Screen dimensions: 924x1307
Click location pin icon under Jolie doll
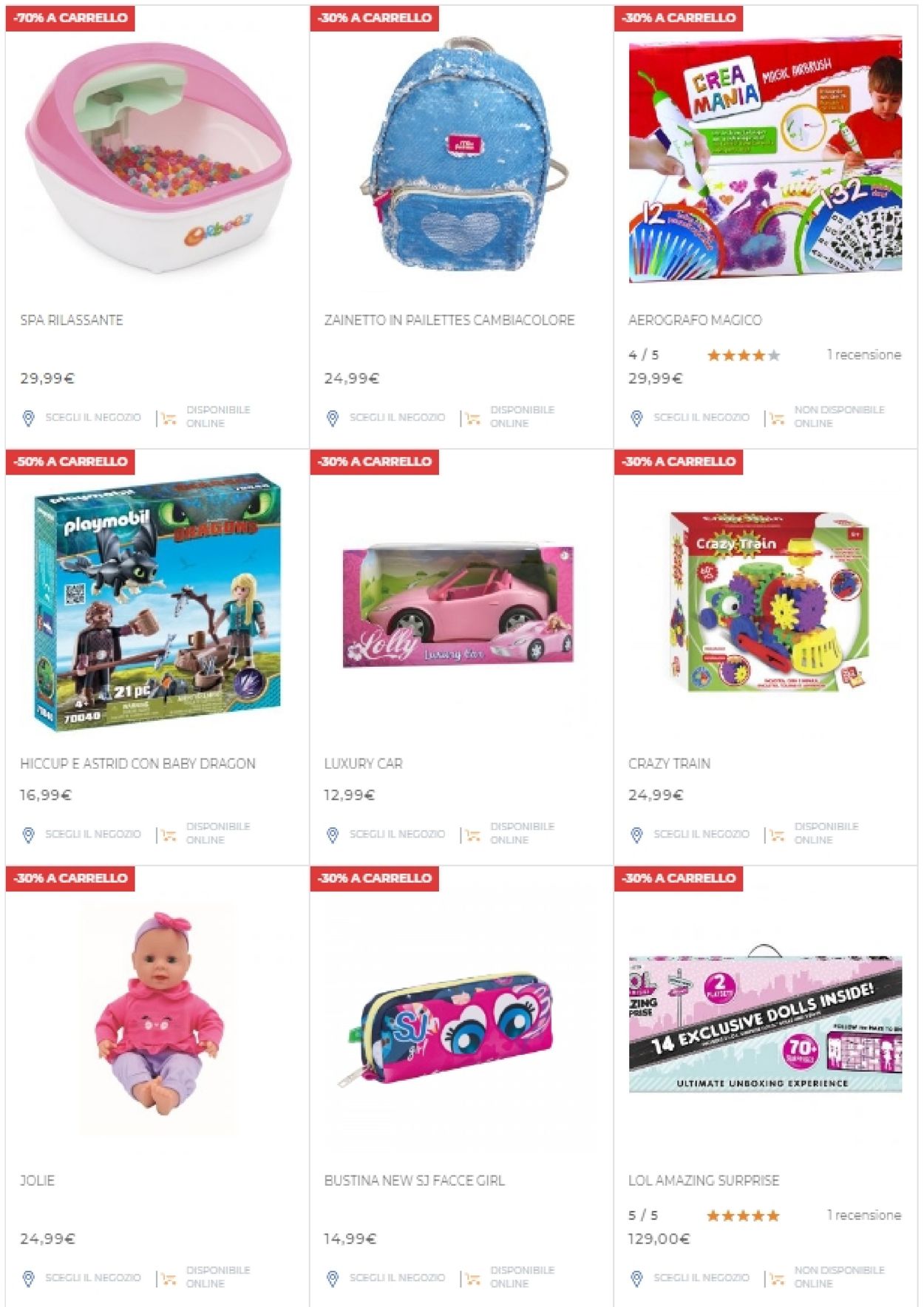(28, 1278)
